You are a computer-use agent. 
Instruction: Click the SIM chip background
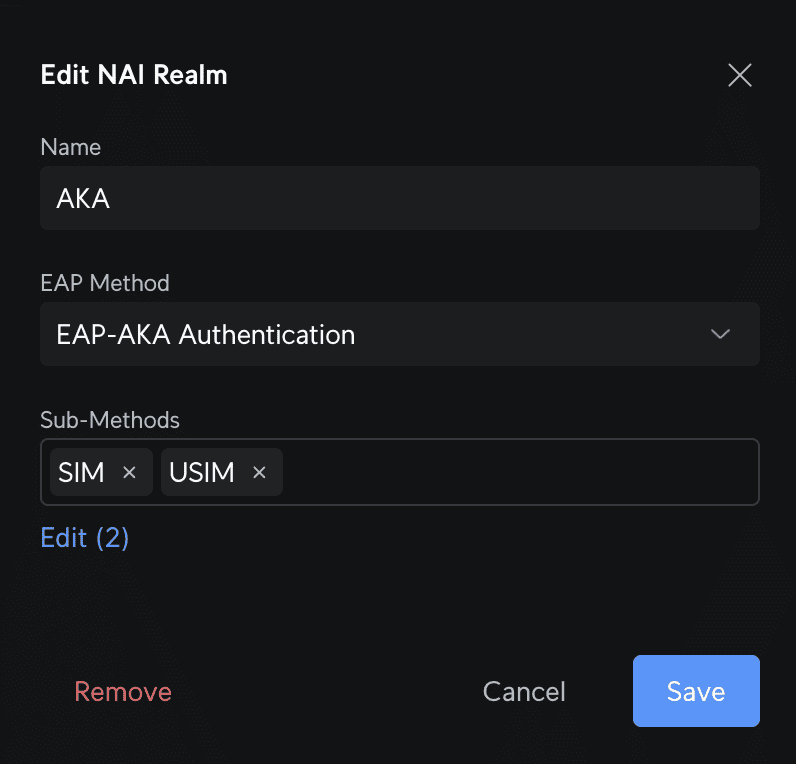click(x=102, y=472)
